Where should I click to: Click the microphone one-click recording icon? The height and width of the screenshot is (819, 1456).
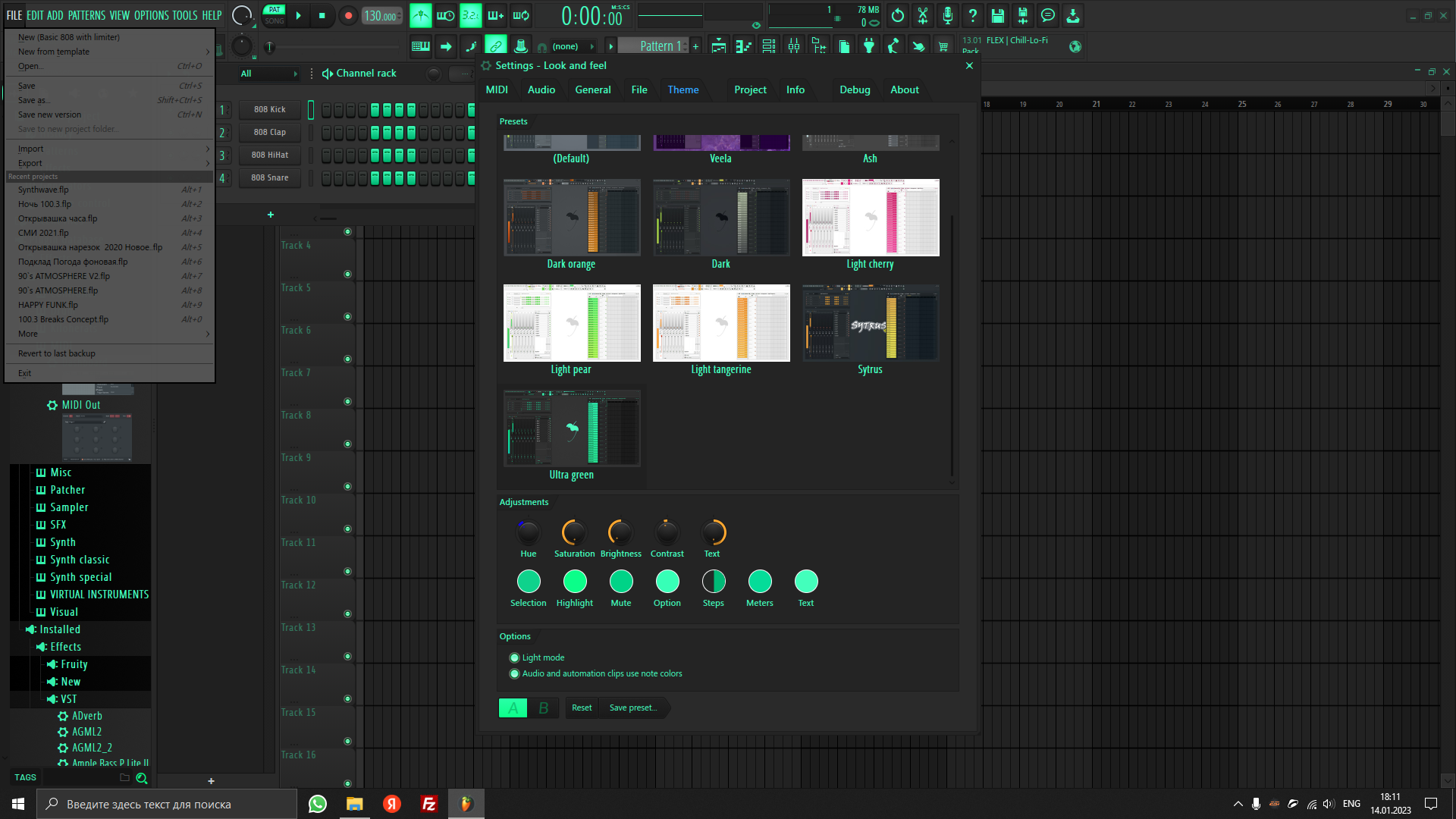coord(947,15)
